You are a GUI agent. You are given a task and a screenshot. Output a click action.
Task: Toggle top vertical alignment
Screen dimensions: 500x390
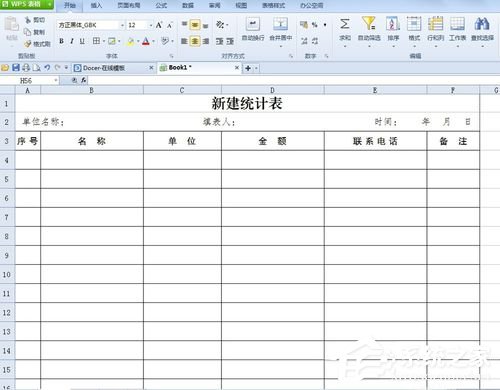coord(184,24)
